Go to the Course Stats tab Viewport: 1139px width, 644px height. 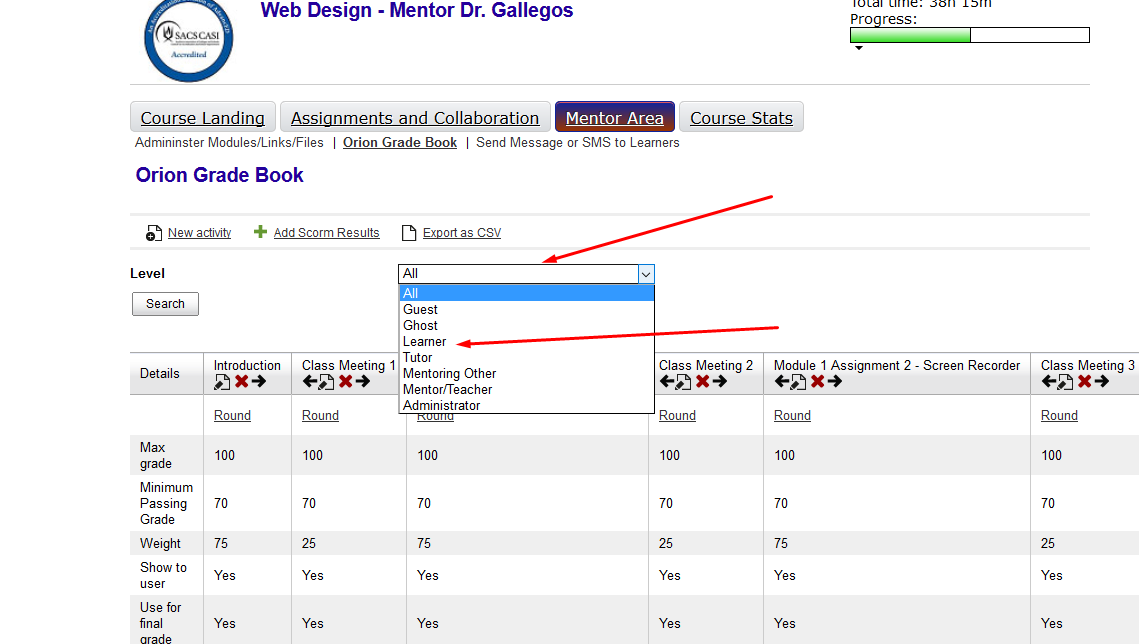(x=741, y=118)
